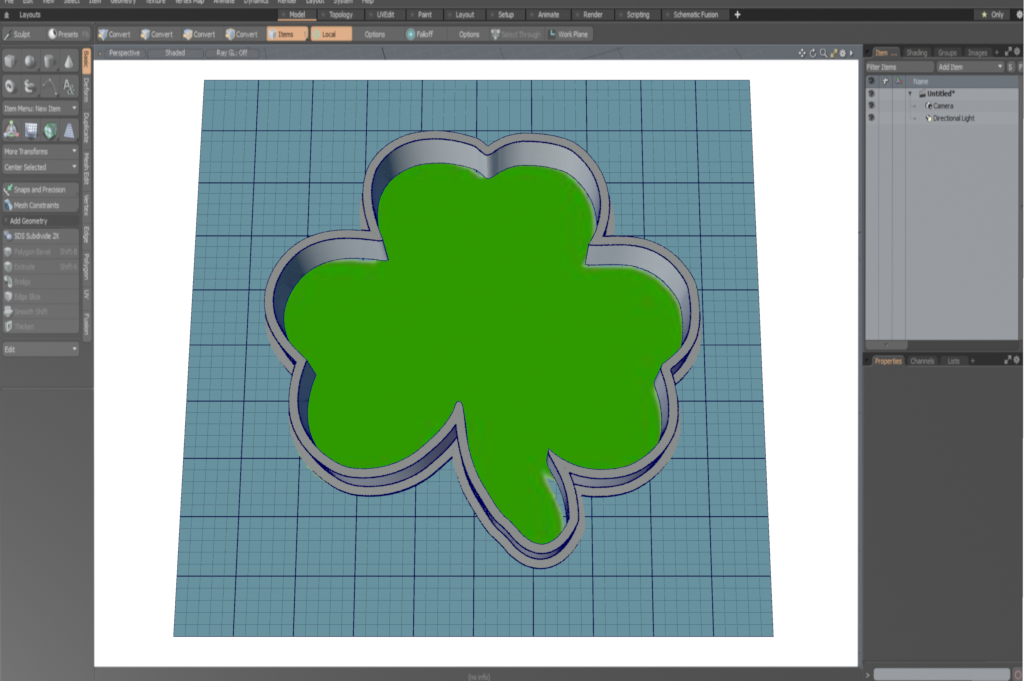
Task: Open the Shading tab
Action: (916, 52)
